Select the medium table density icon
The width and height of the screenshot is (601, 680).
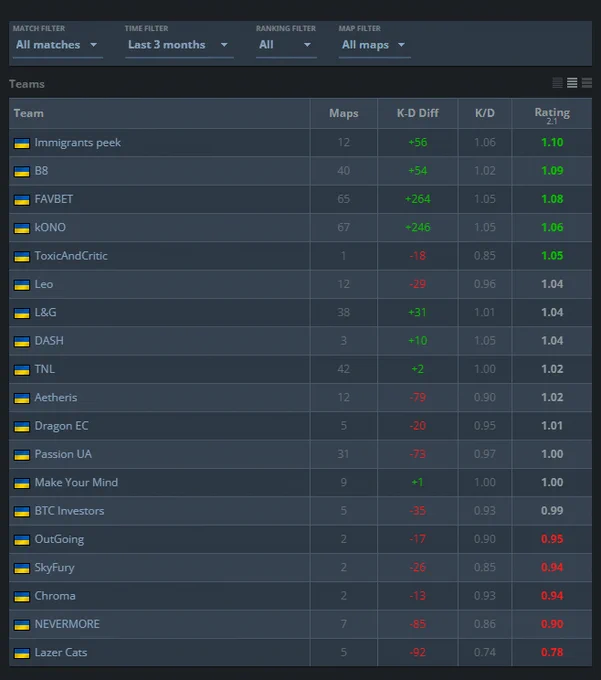pyautogui.click(x=572, y=83)
